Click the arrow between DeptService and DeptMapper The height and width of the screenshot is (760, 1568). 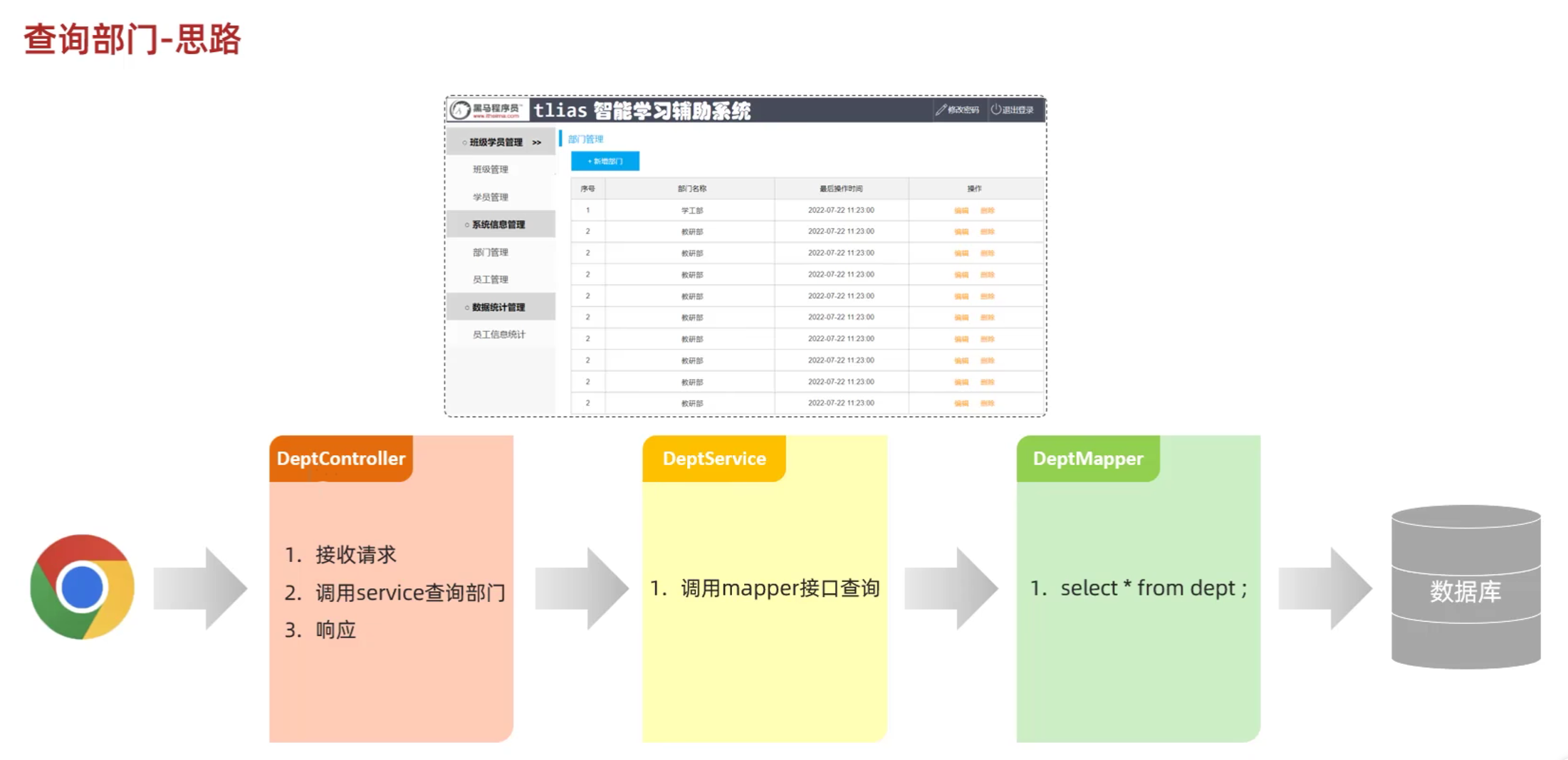pyautogui.click(x=951, y=588)
